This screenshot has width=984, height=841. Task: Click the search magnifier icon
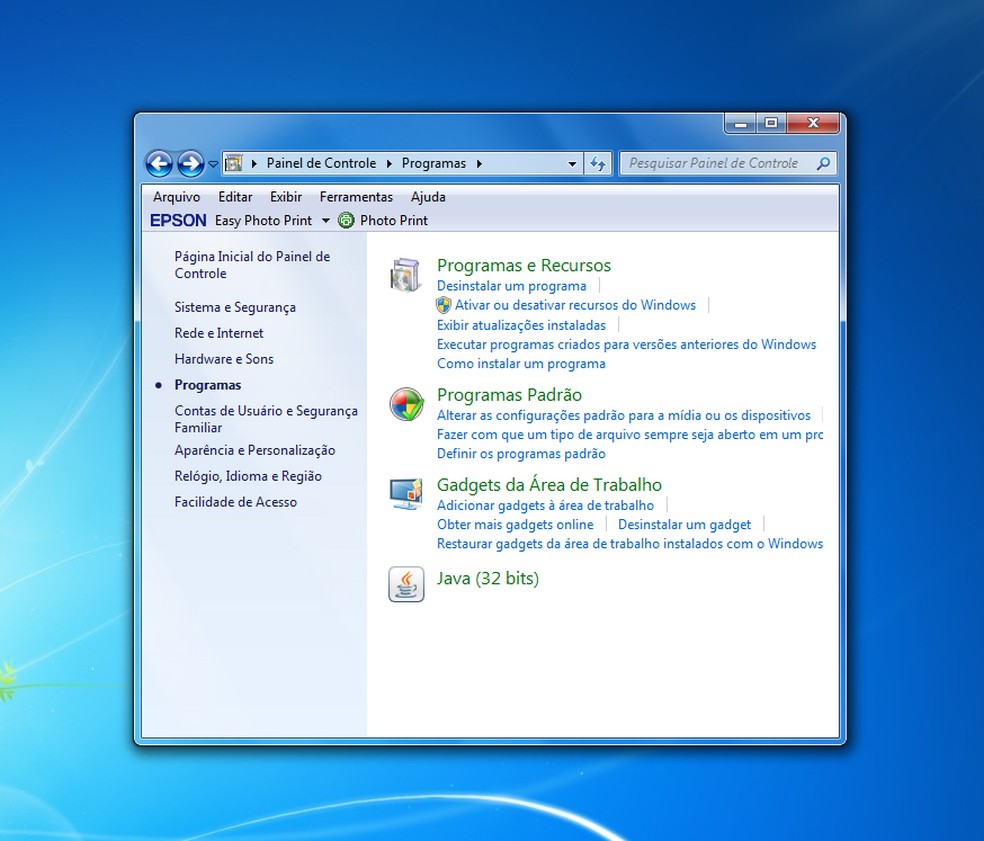click(823, 163)
